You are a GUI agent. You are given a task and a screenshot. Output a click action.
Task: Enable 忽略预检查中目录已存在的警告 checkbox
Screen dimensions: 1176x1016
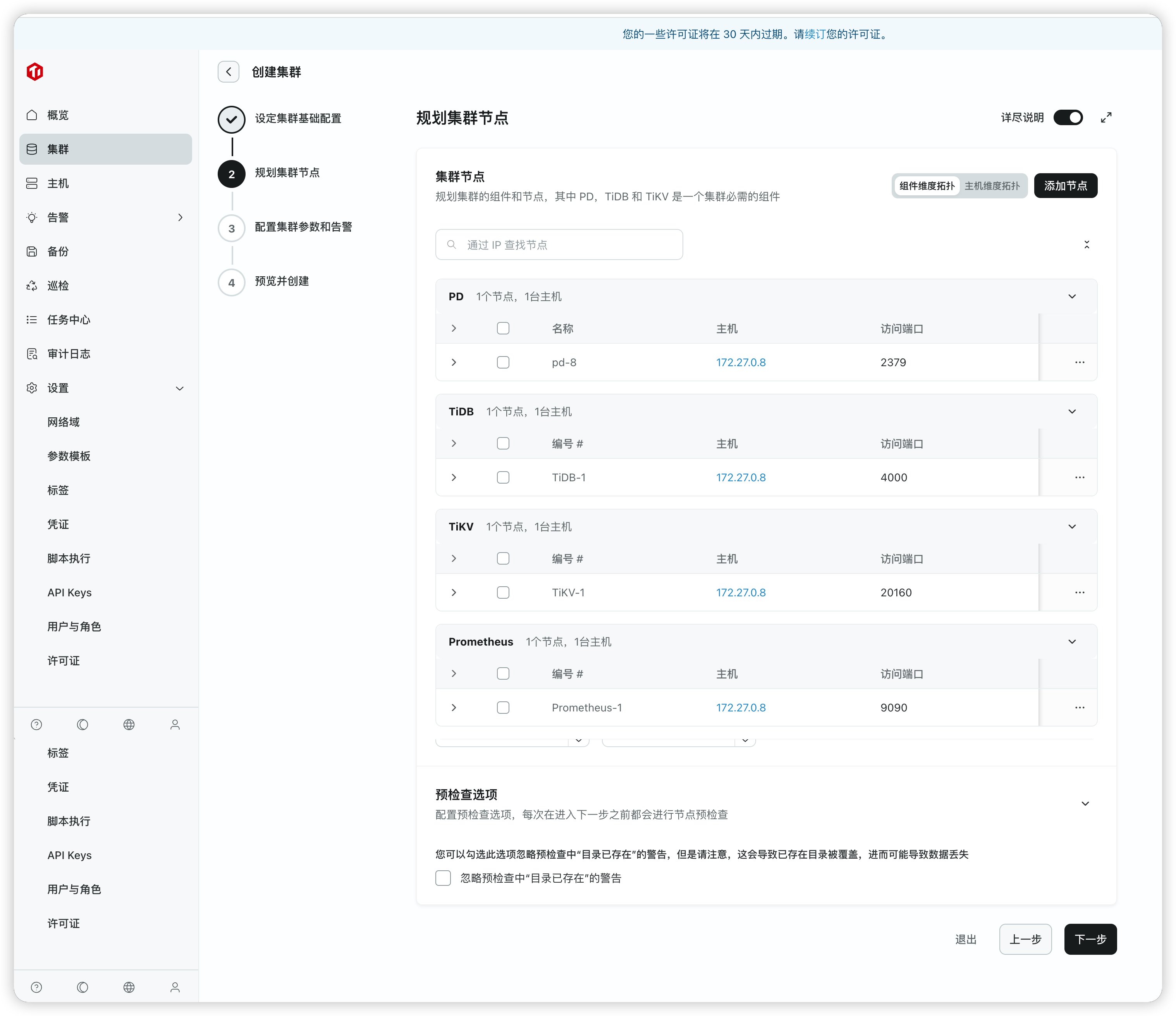[443, 878]
